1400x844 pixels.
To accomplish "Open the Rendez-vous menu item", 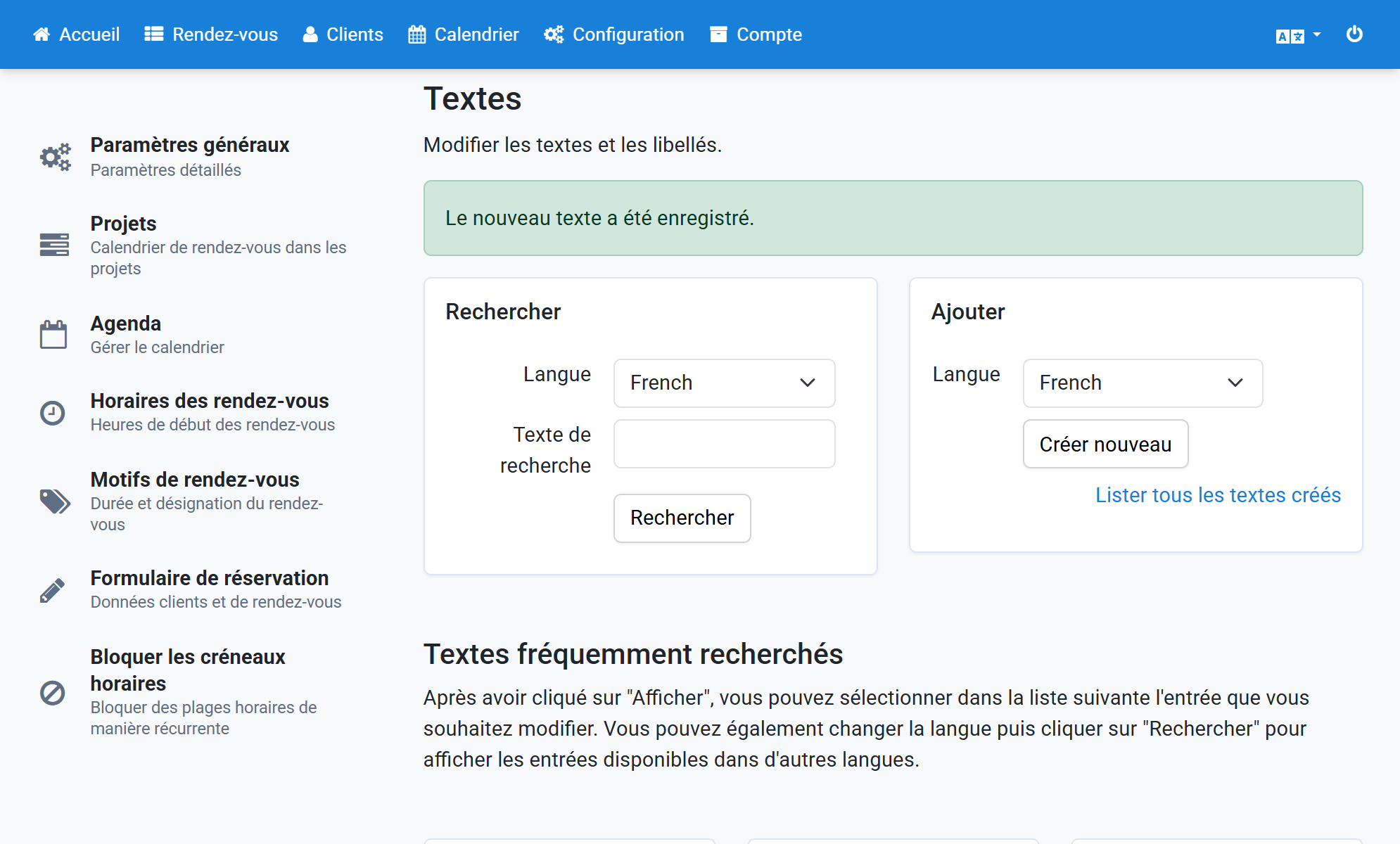I will click(x=211, y=34).
